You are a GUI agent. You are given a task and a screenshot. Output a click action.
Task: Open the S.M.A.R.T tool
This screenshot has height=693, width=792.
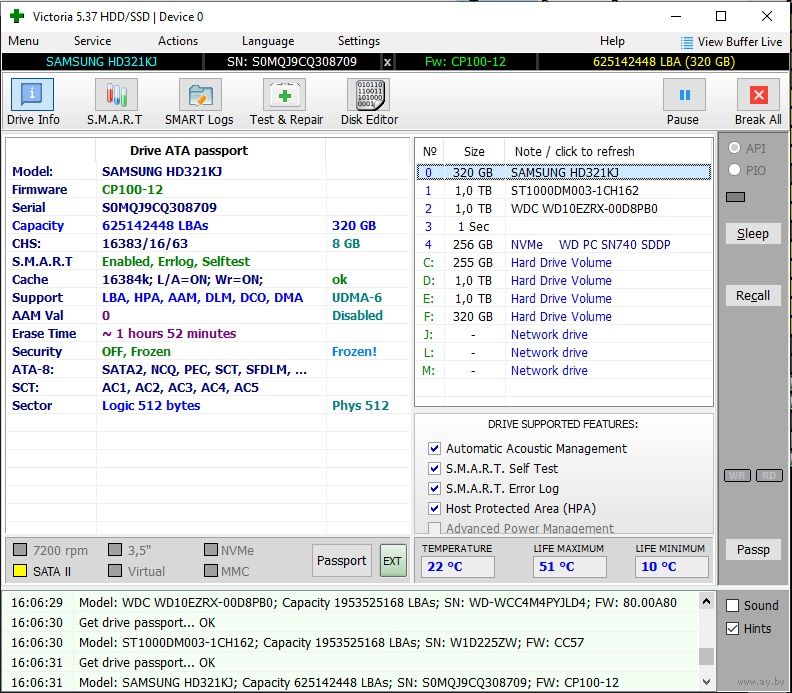click(115, 102)
